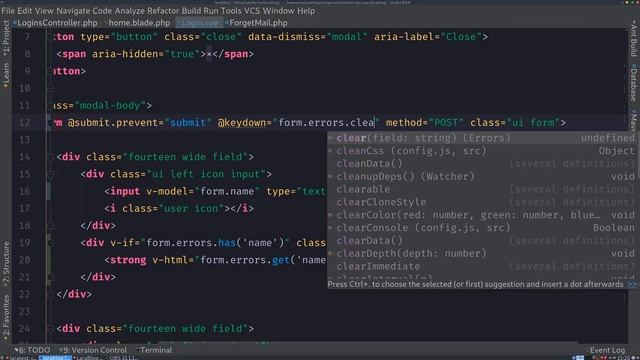The height and width of the screenshot is (360, 640).
Task: Open the Analyze menu
Action: coord(129,11)
